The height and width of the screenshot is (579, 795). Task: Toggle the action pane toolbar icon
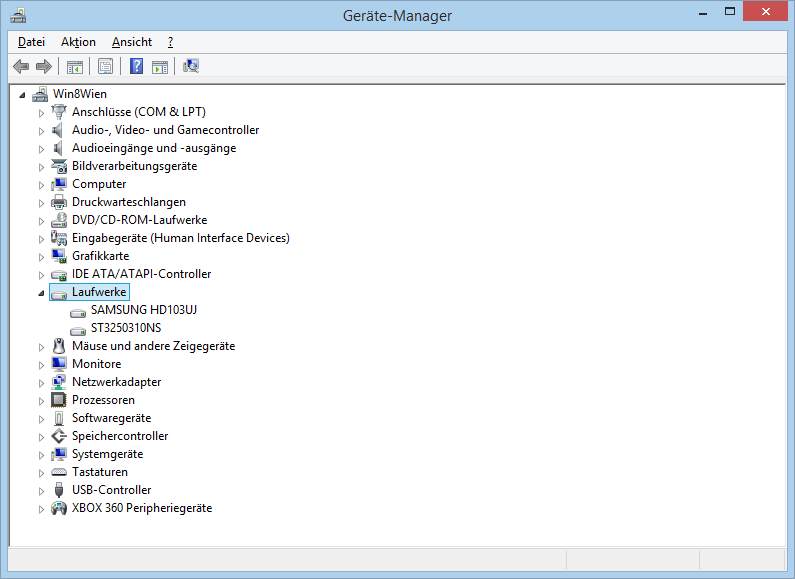tap(160, 66)
